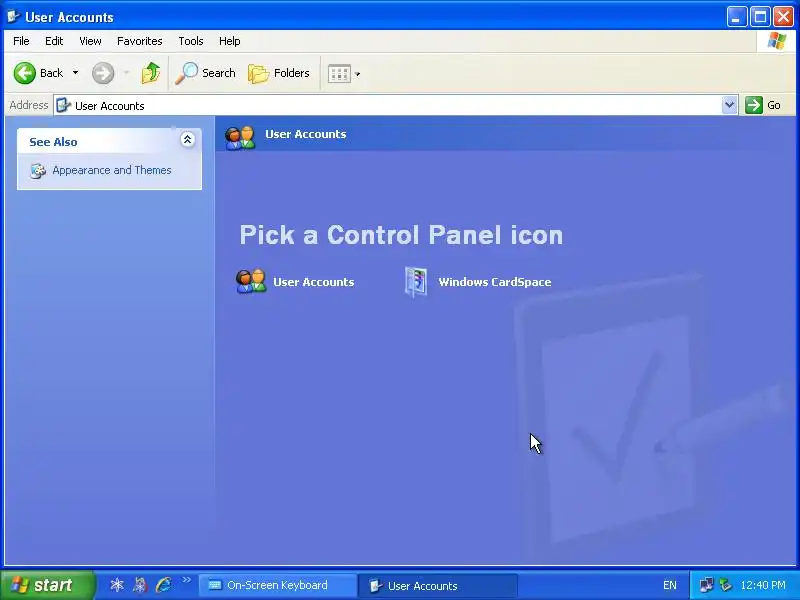Click the User Accounts header people icon

240,137
